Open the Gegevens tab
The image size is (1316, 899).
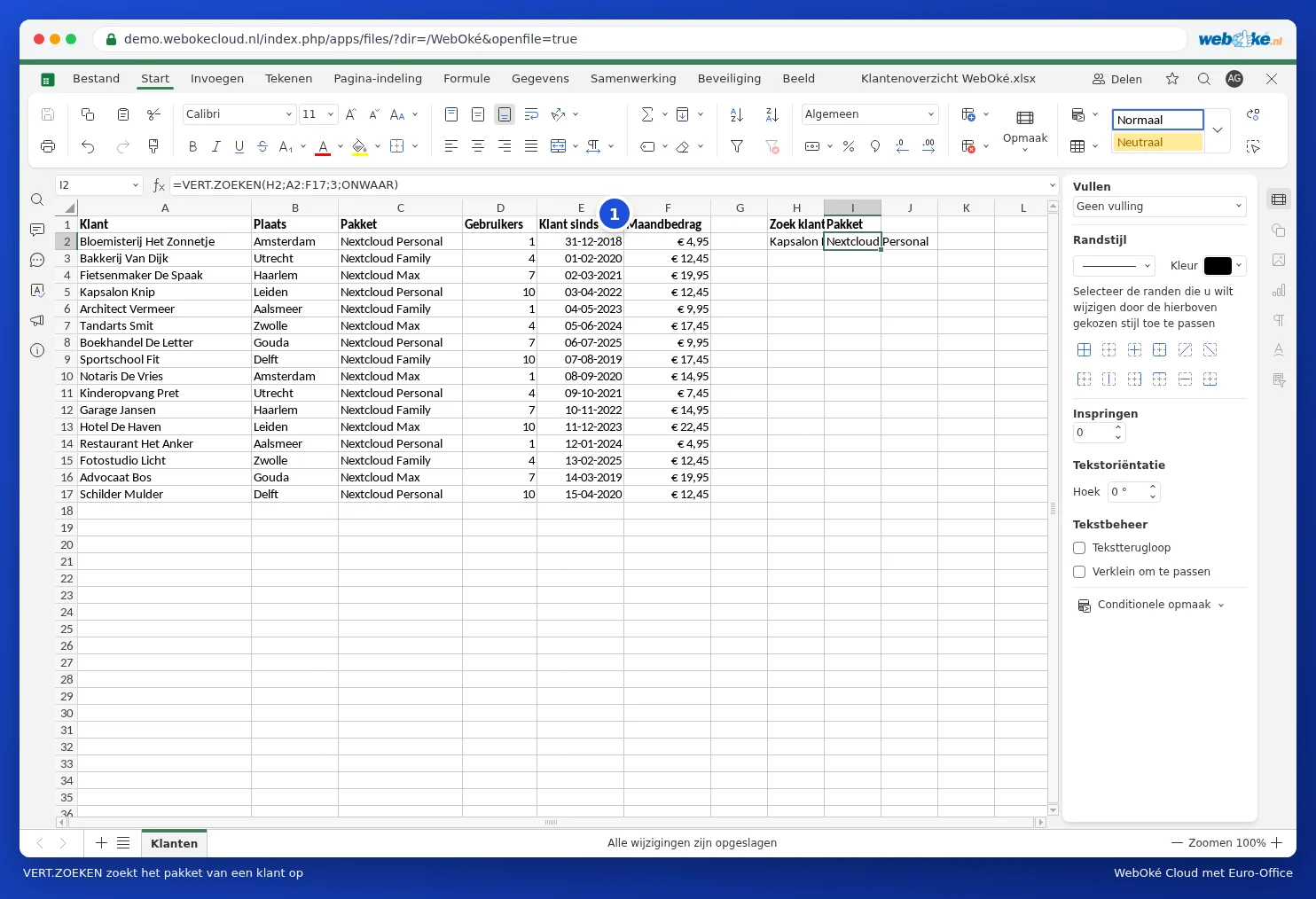click(x=540, y=79)
